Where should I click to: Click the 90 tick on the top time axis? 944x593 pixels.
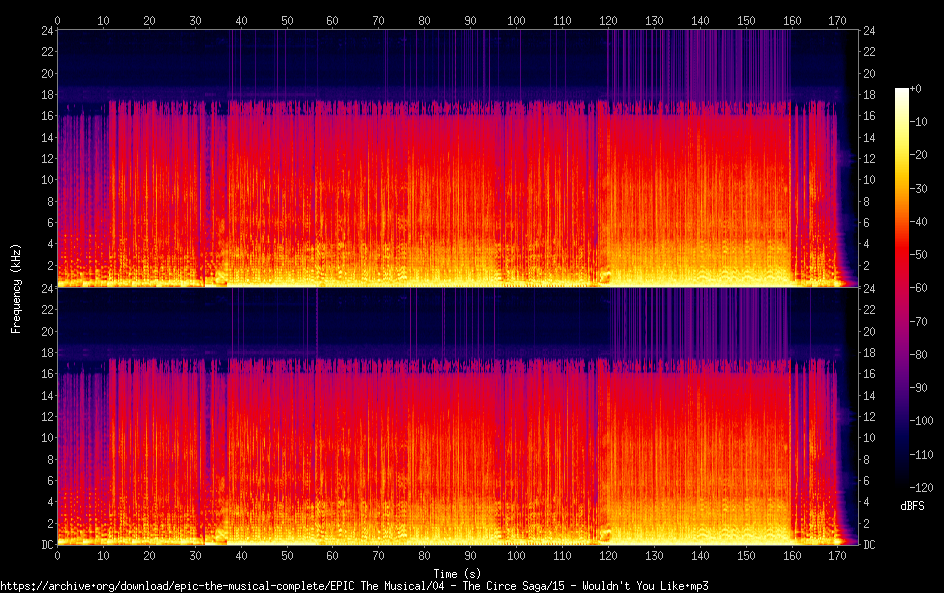coord(470,20)
